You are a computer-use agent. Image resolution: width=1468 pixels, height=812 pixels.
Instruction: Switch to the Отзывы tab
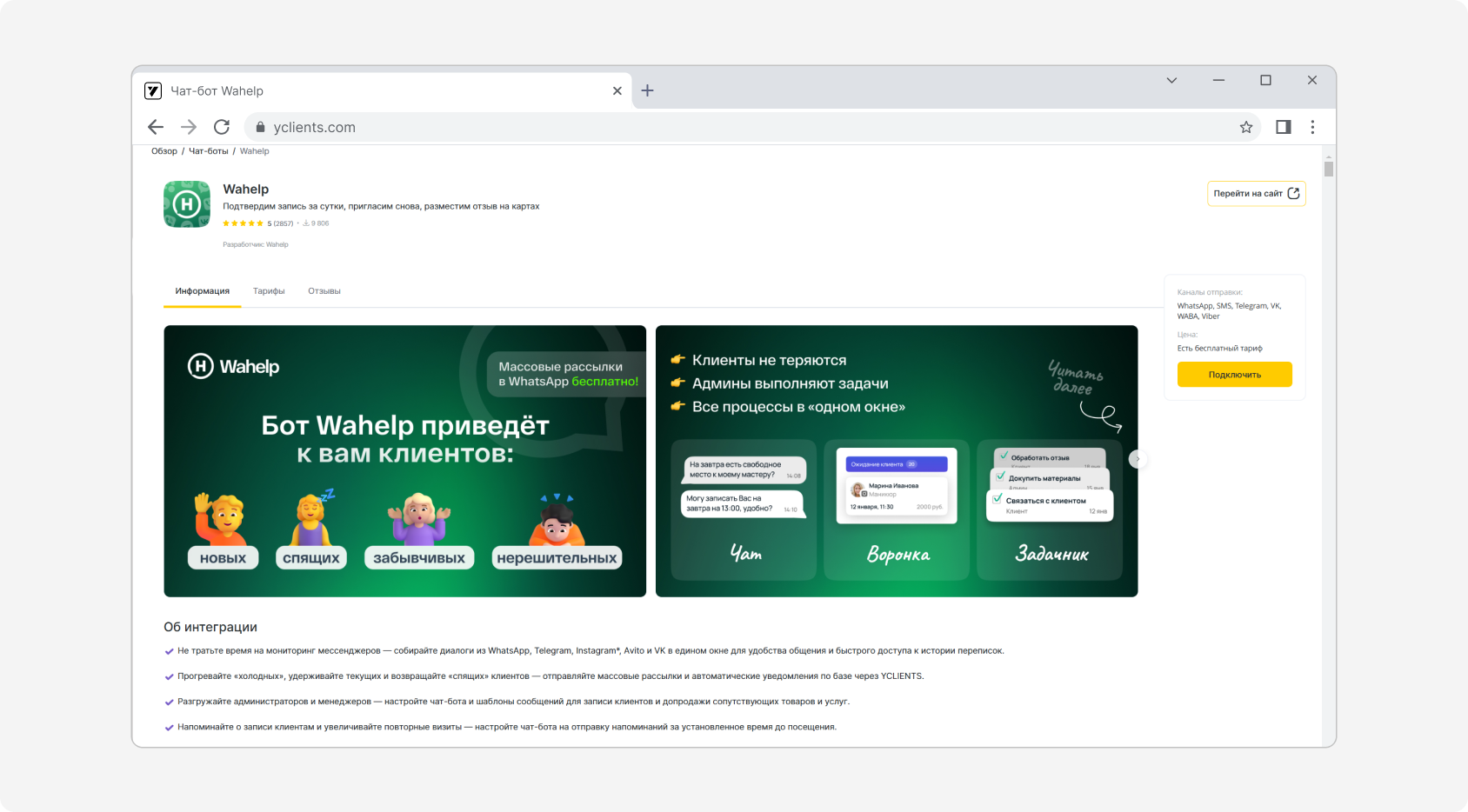[324, 291]
